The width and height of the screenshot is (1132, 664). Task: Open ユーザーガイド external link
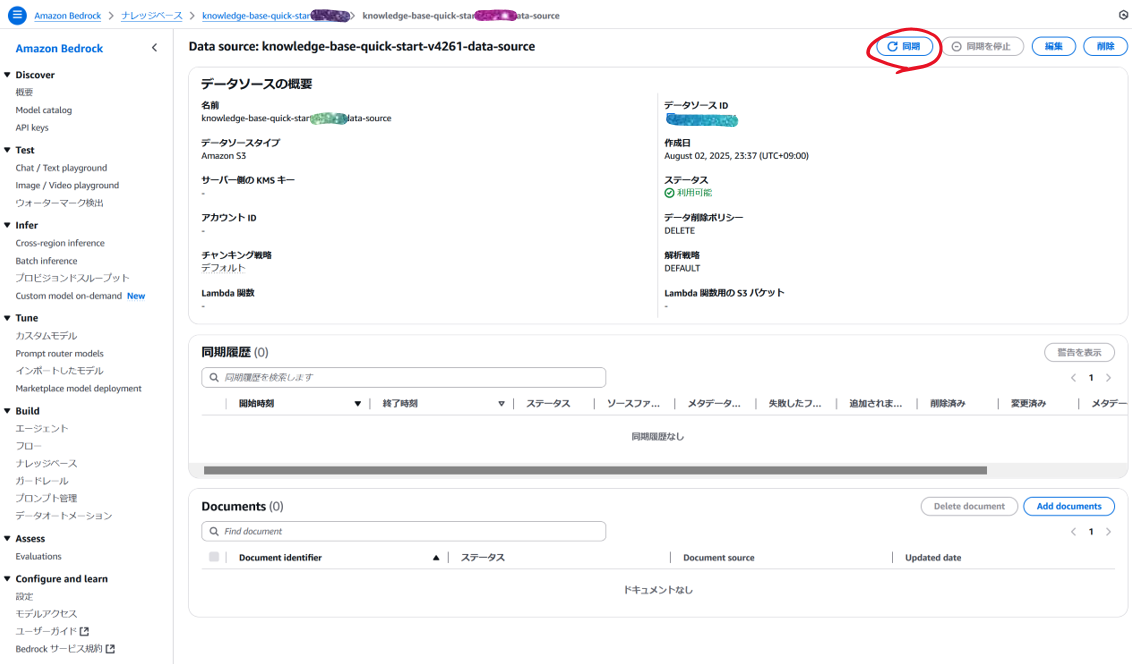(52, 631)
